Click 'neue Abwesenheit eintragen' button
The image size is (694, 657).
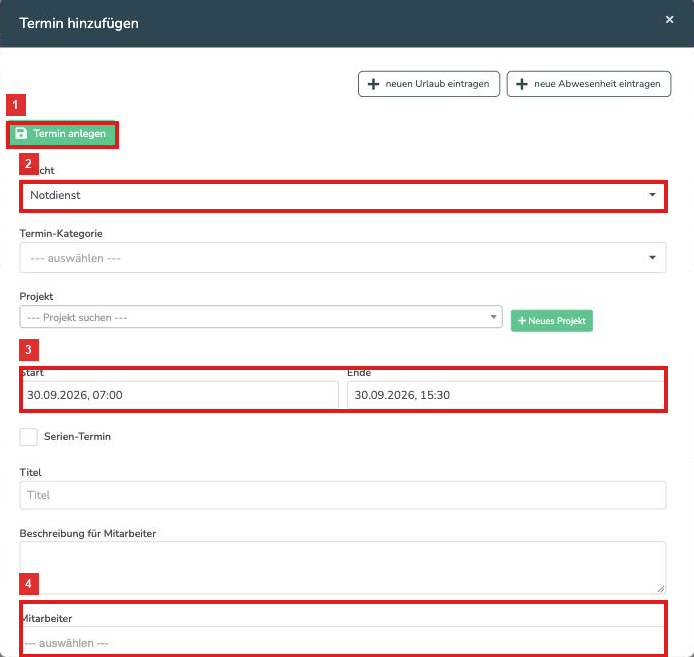click(589, 84)
